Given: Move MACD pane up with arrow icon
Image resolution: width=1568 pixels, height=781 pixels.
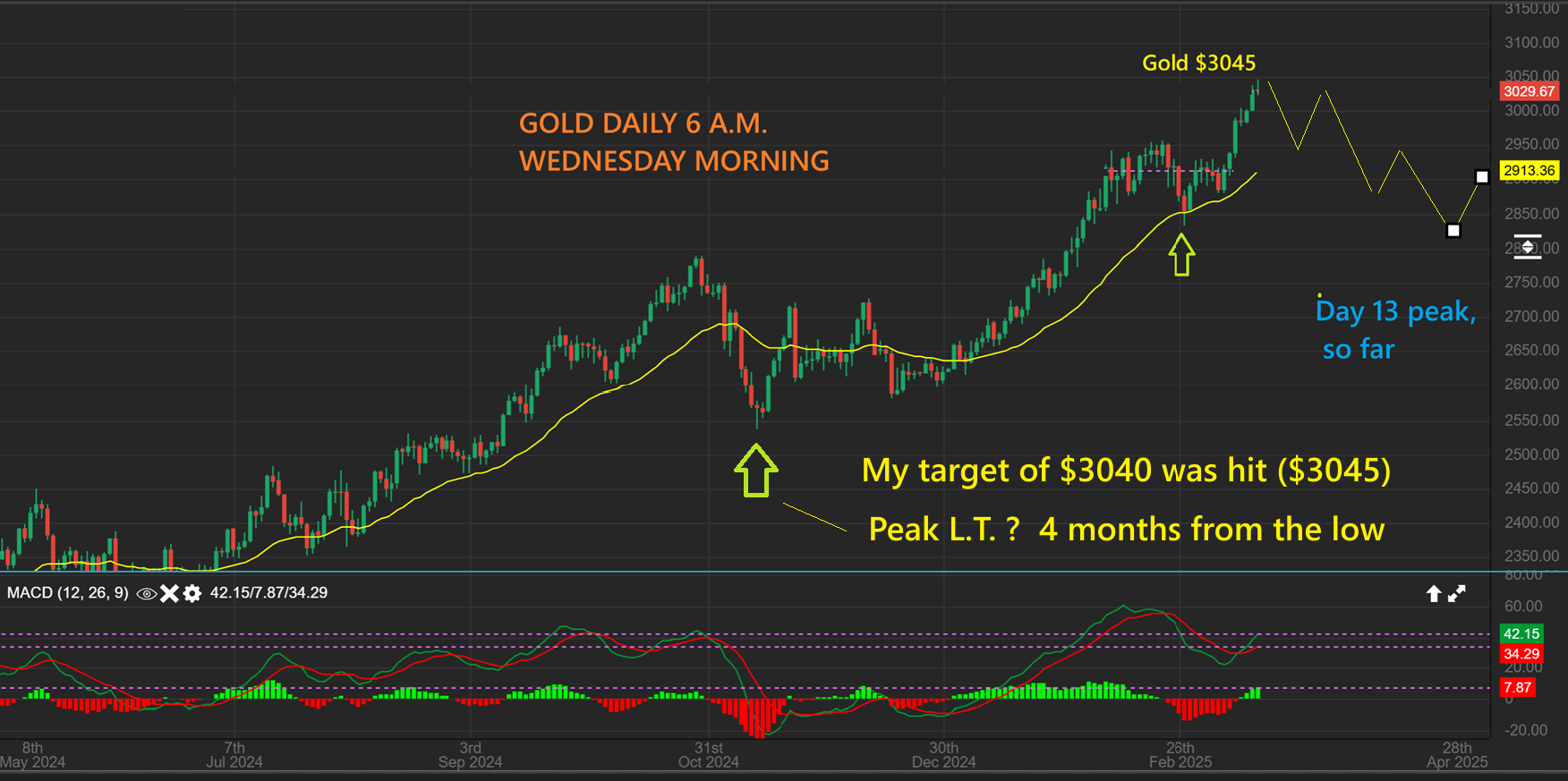Looking at the screenshot, I should [1434, 593].
